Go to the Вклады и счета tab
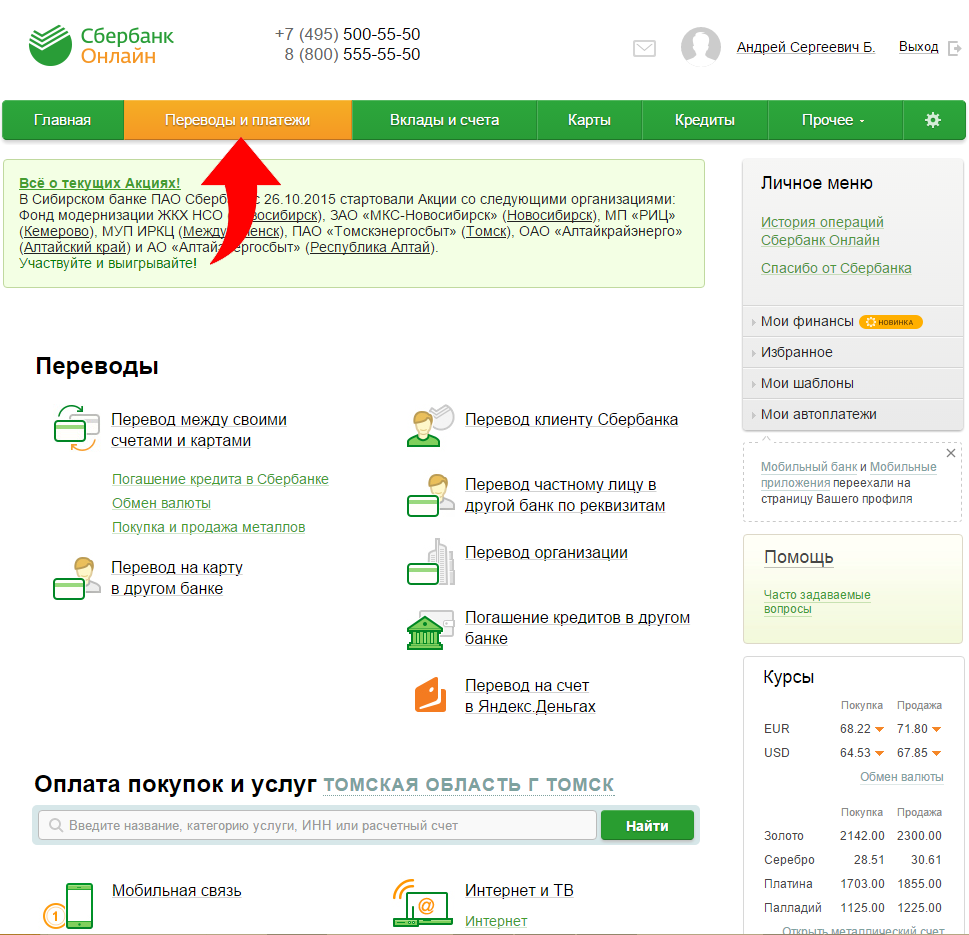Screen dimensions: 969x935 click(444, 120)
